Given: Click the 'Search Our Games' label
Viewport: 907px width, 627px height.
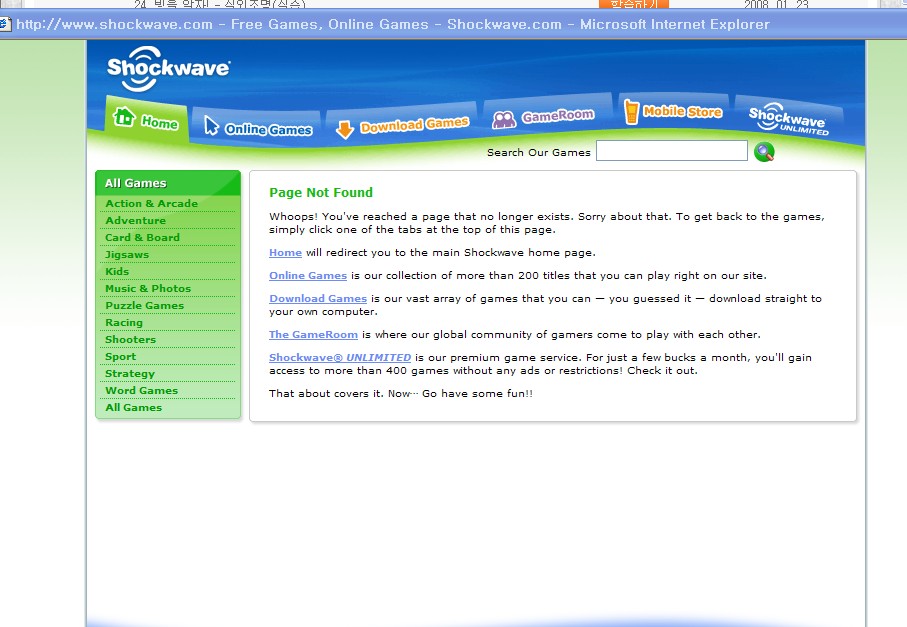Looking at the screenshot, I should click(x=539, y=153).
